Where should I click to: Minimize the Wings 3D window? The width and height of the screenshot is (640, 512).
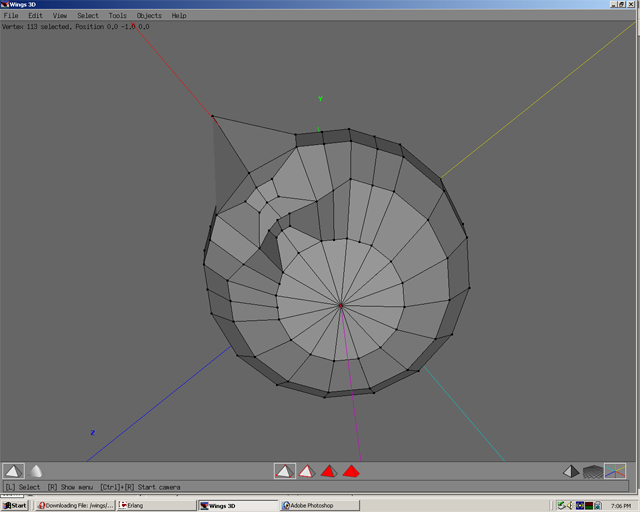pos(613,4)
